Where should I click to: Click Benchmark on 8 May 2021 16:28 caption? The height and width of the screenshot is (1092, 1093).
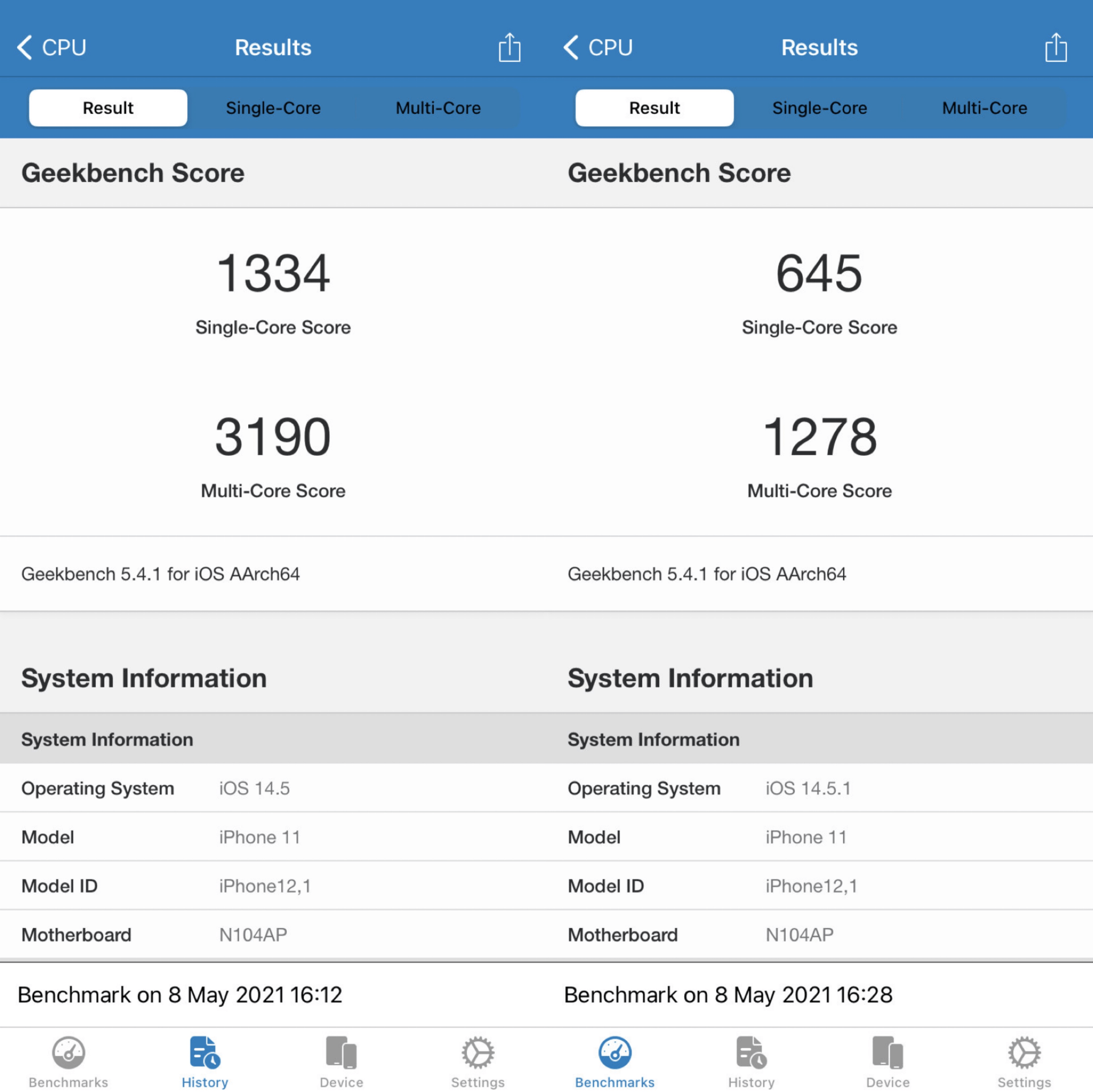728,995
